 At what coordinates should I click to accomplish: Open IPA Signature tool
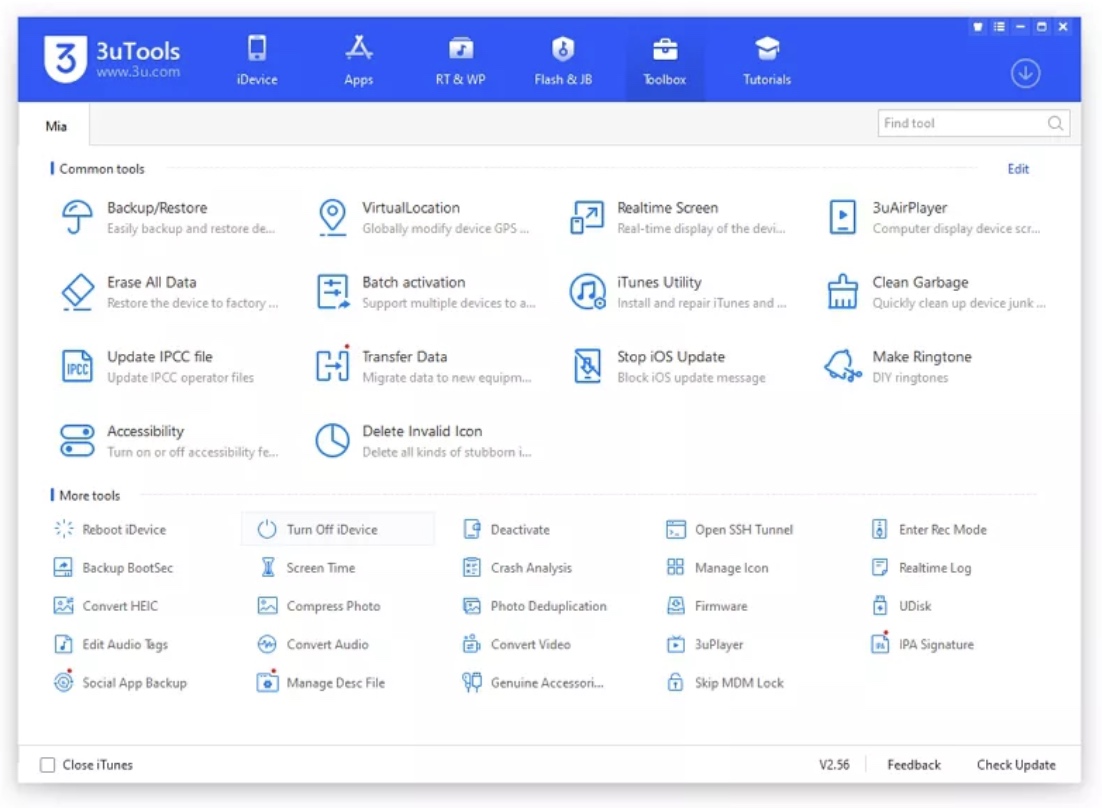point(923,643)
